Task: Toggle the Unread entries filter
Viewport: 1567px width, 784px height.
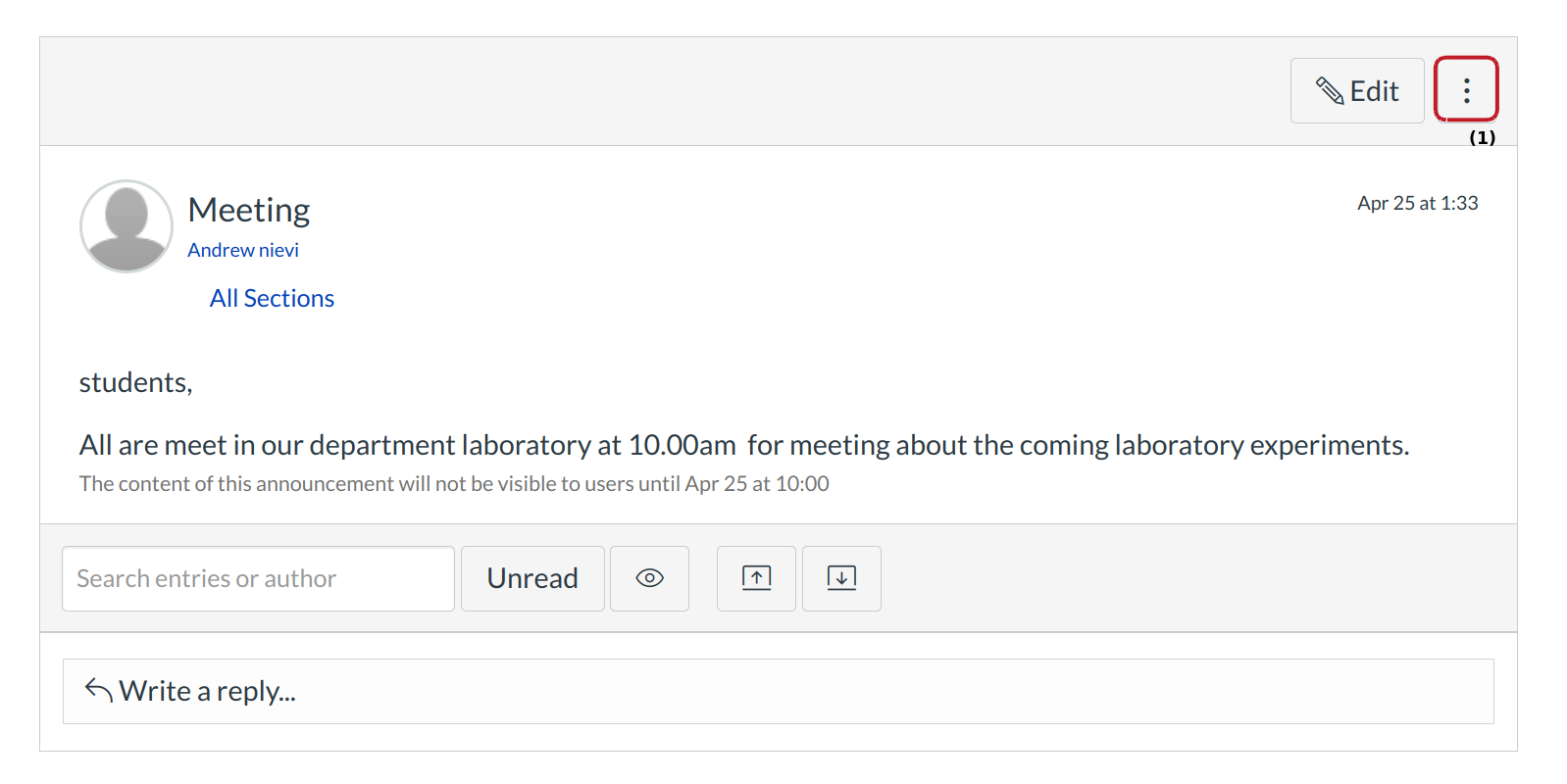Action: point(531,578)
